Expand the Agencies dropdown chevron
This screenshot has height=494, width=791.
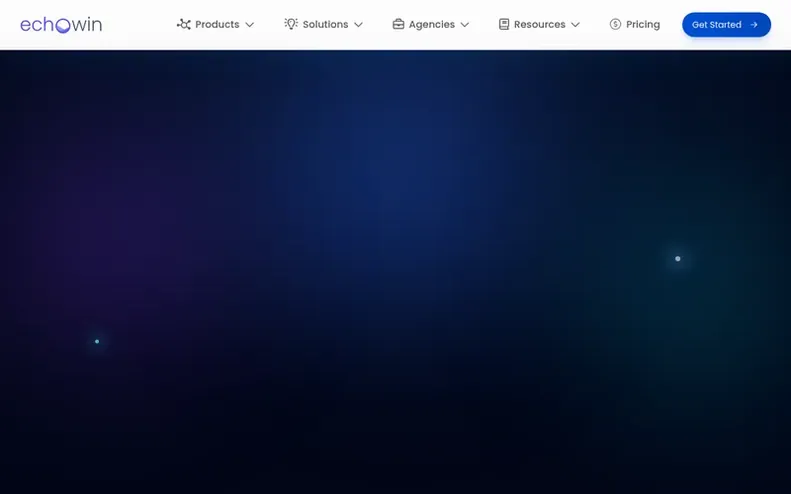465,25
